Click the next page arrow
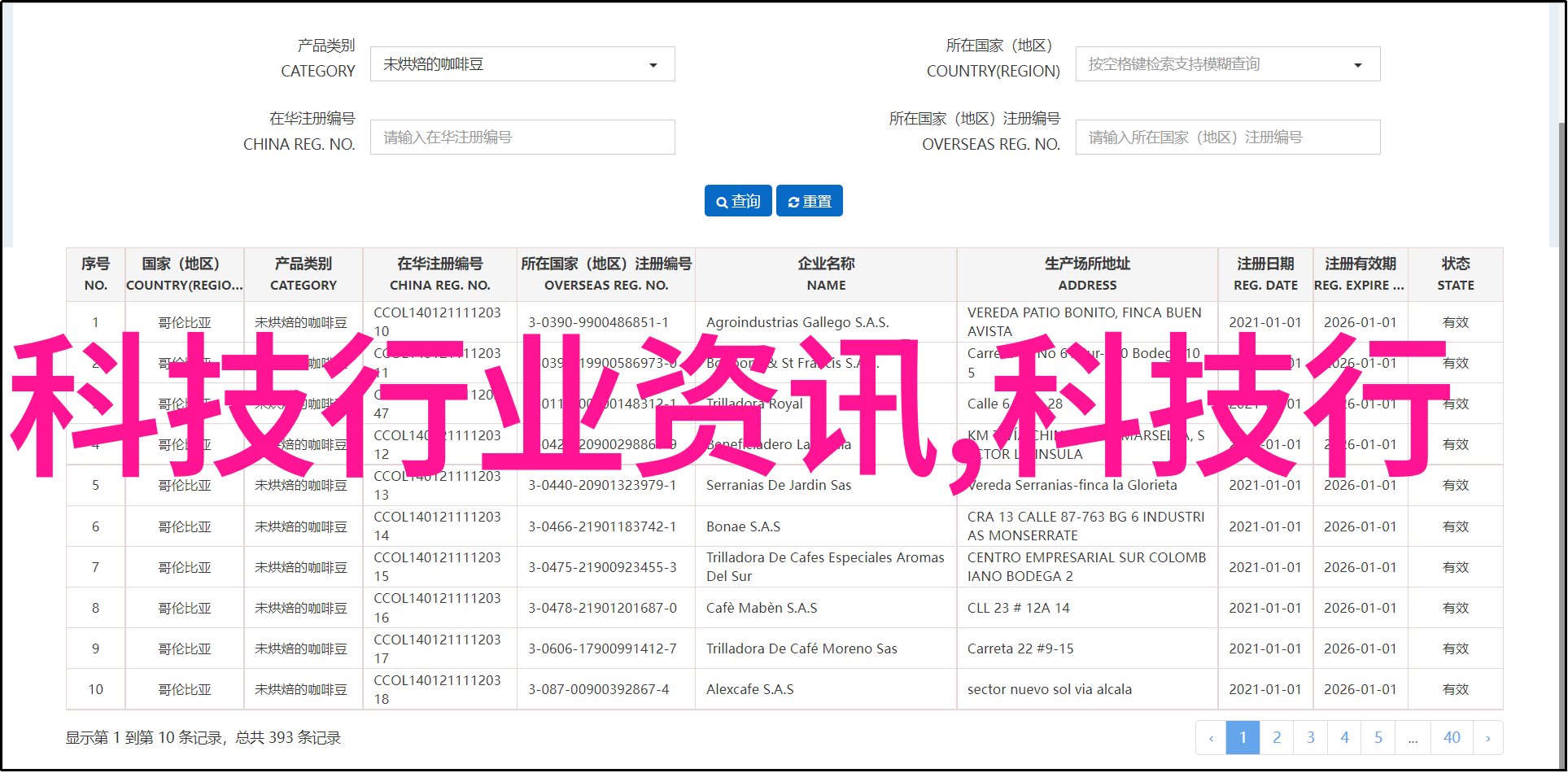Viewport: 1568px width, 773px height. click(x=1488, y=738)
